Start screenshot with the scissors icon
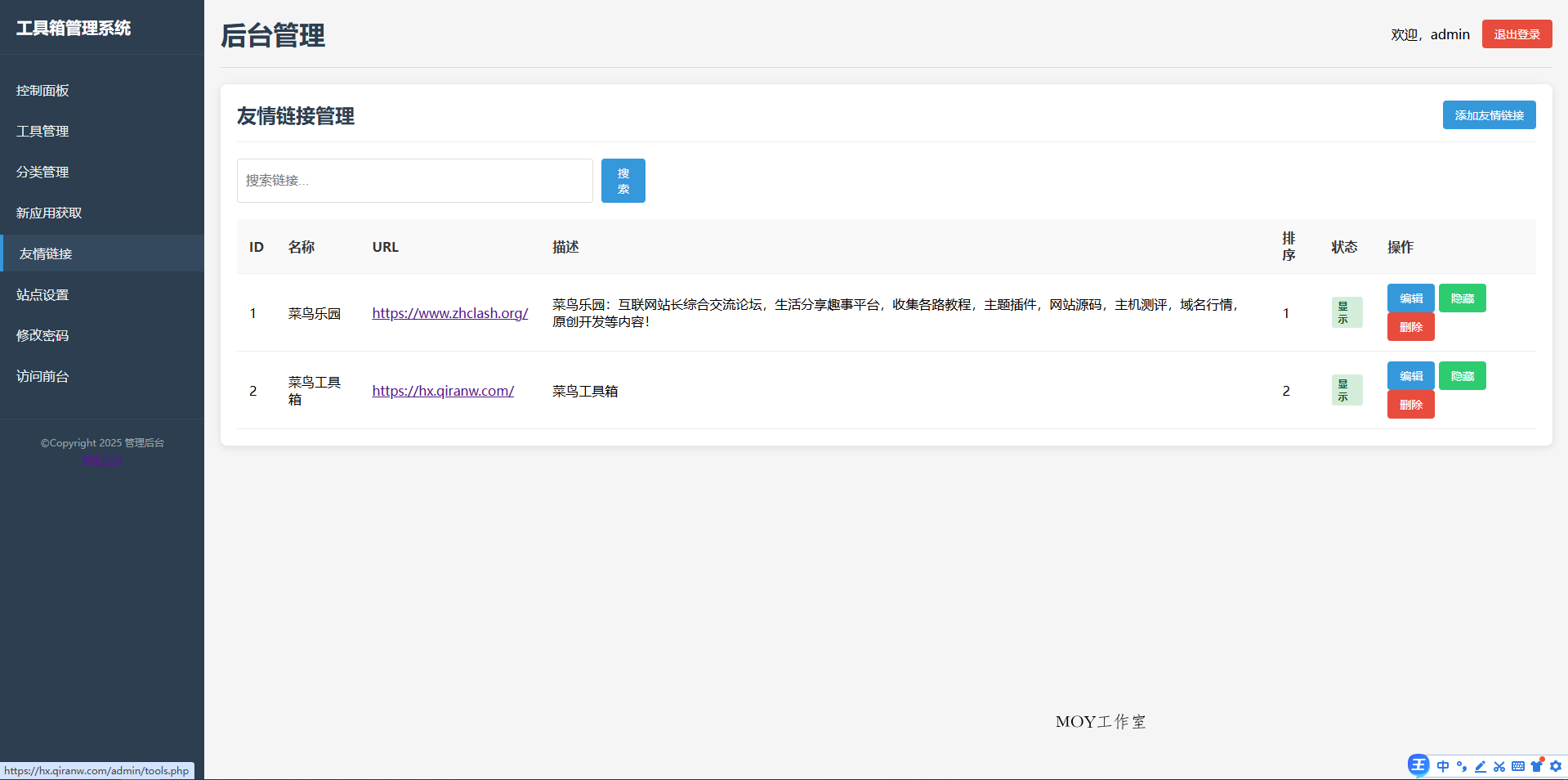 1499,766
